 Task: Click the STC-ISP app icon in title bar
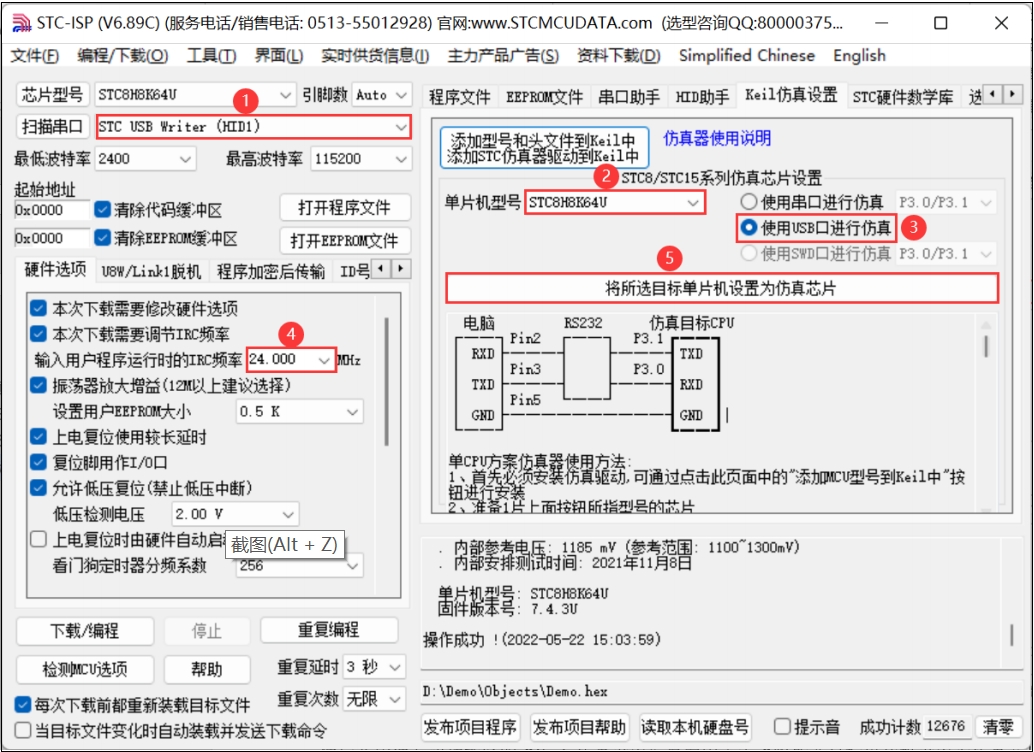tap(21, 23)
